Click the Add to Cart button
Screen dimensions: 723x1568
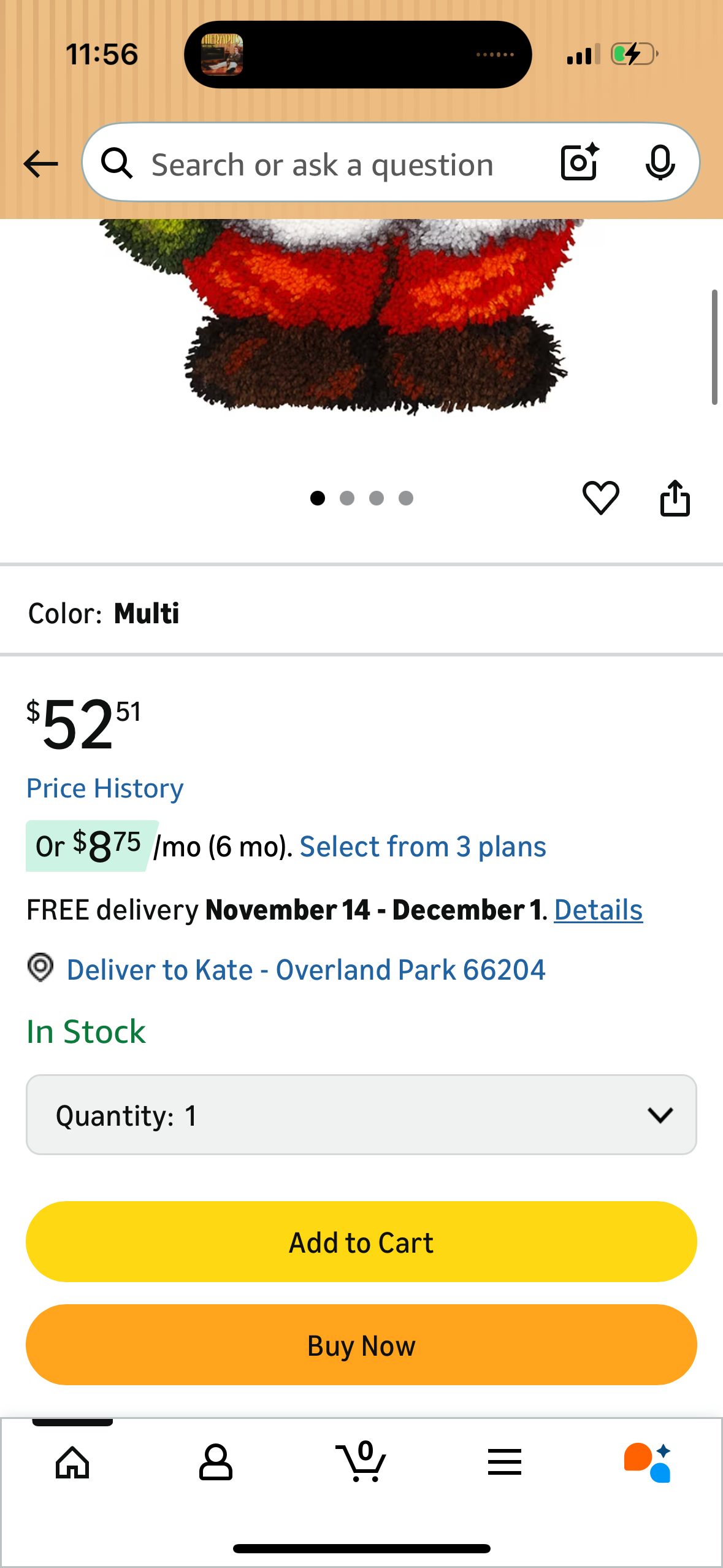point(361,1241)
